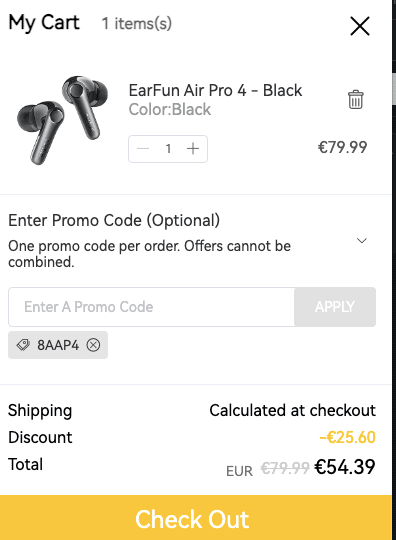
Task: Delete EarFun Air Pro 4 with trash icon
Action: tap(355, 100)
